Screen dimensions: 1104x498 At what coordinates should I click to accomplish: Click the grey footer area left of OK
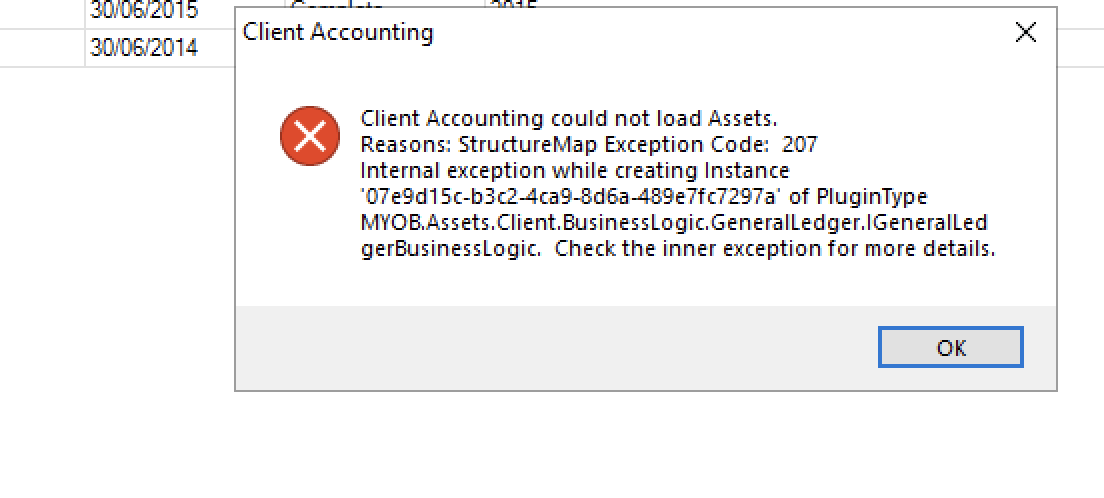pos(550,347)
